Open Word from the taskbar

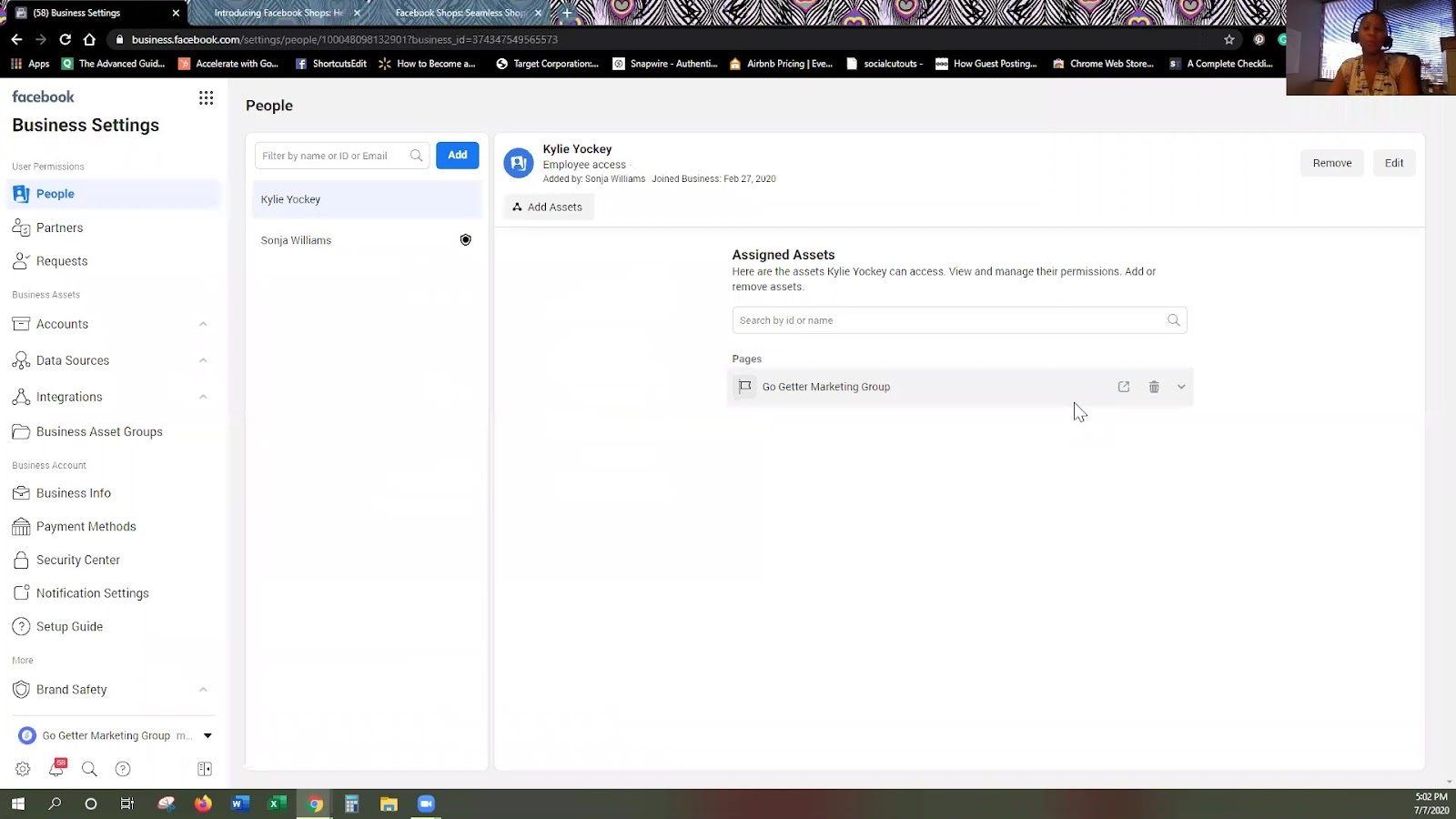pyautogui.click(x=240, y=804)
